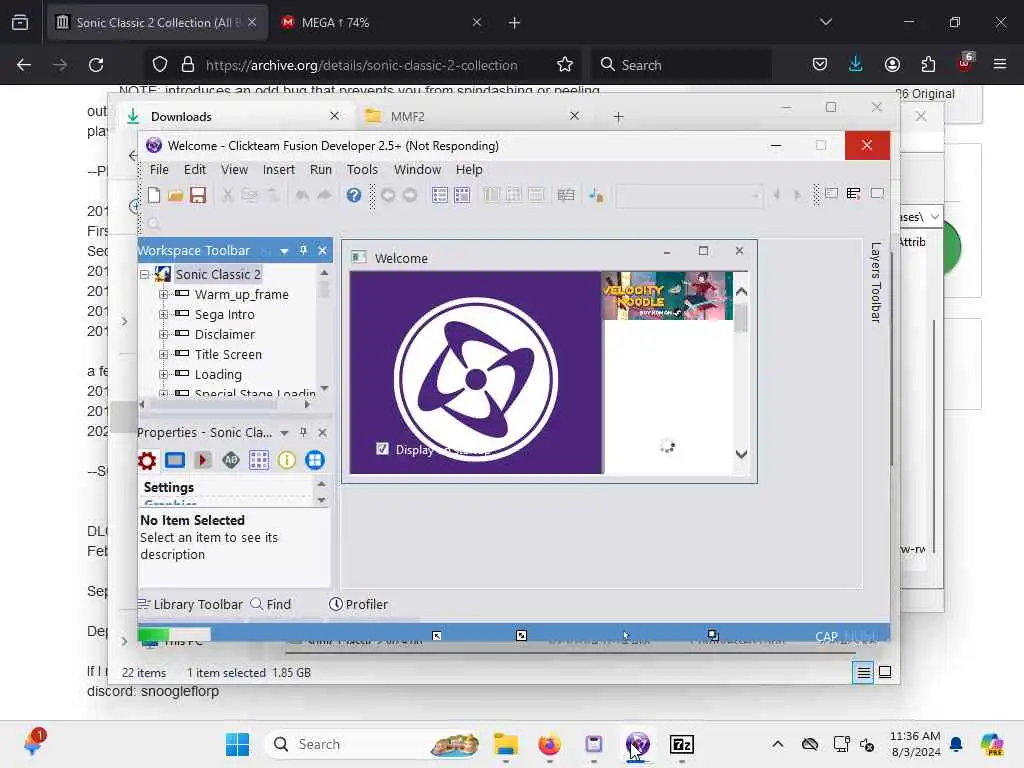Viewport: 1024px width, 768px height.
Task: Click the Window properties blue screen icon
Action: 175,460
